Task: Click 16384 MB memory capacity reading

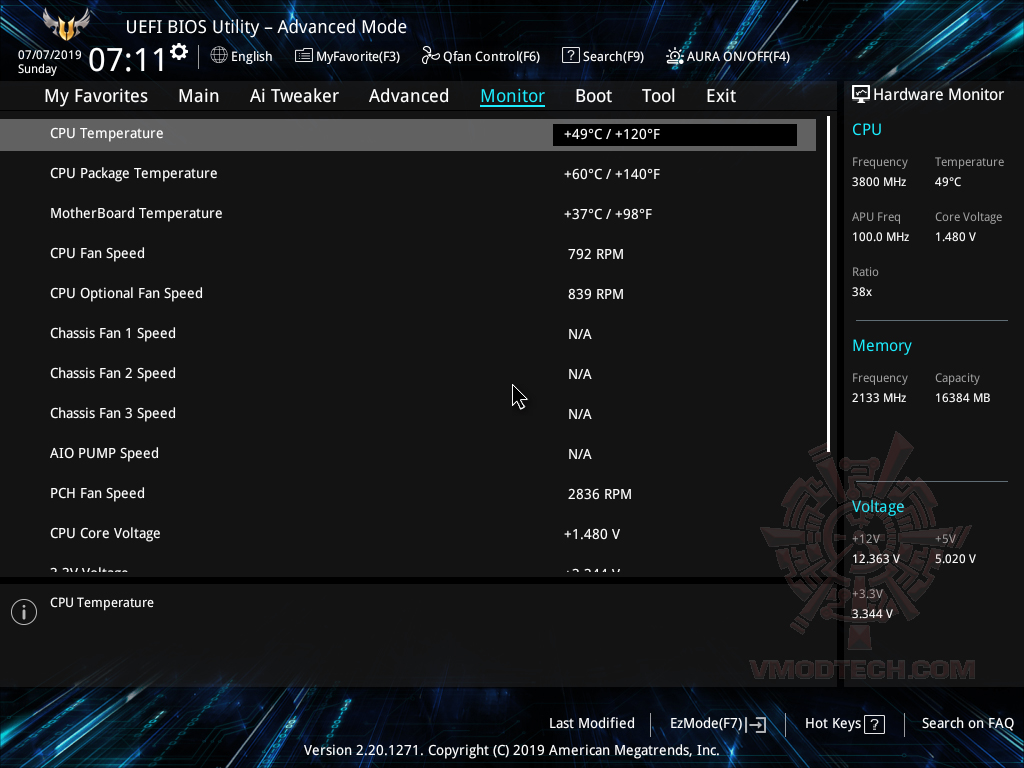Action: tap(963, 398)
